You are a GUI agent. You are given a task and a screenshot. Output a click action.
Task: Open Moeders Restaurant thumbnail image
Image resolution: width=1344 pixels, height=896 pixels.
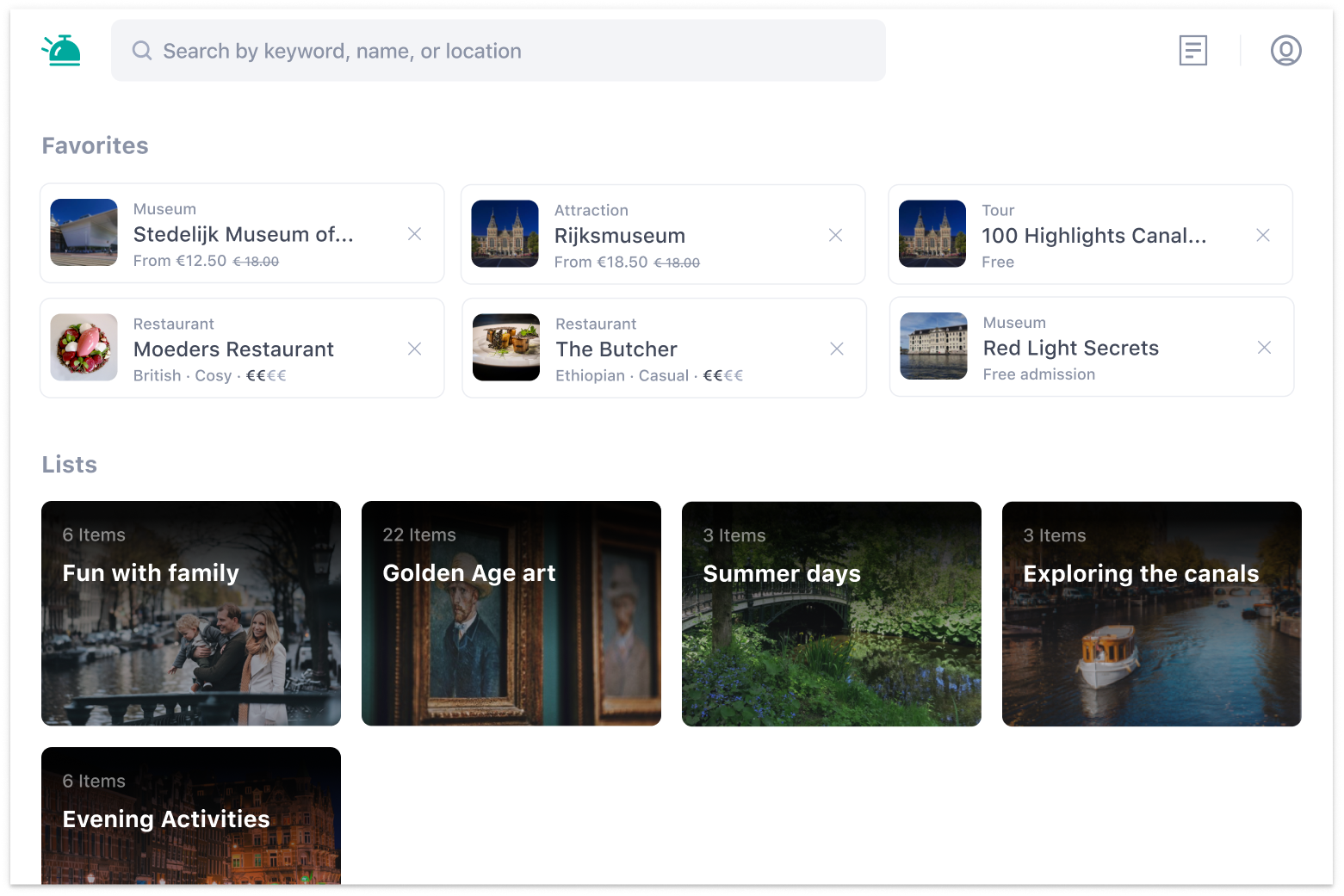pyautogui.click(x=84, y=347)
